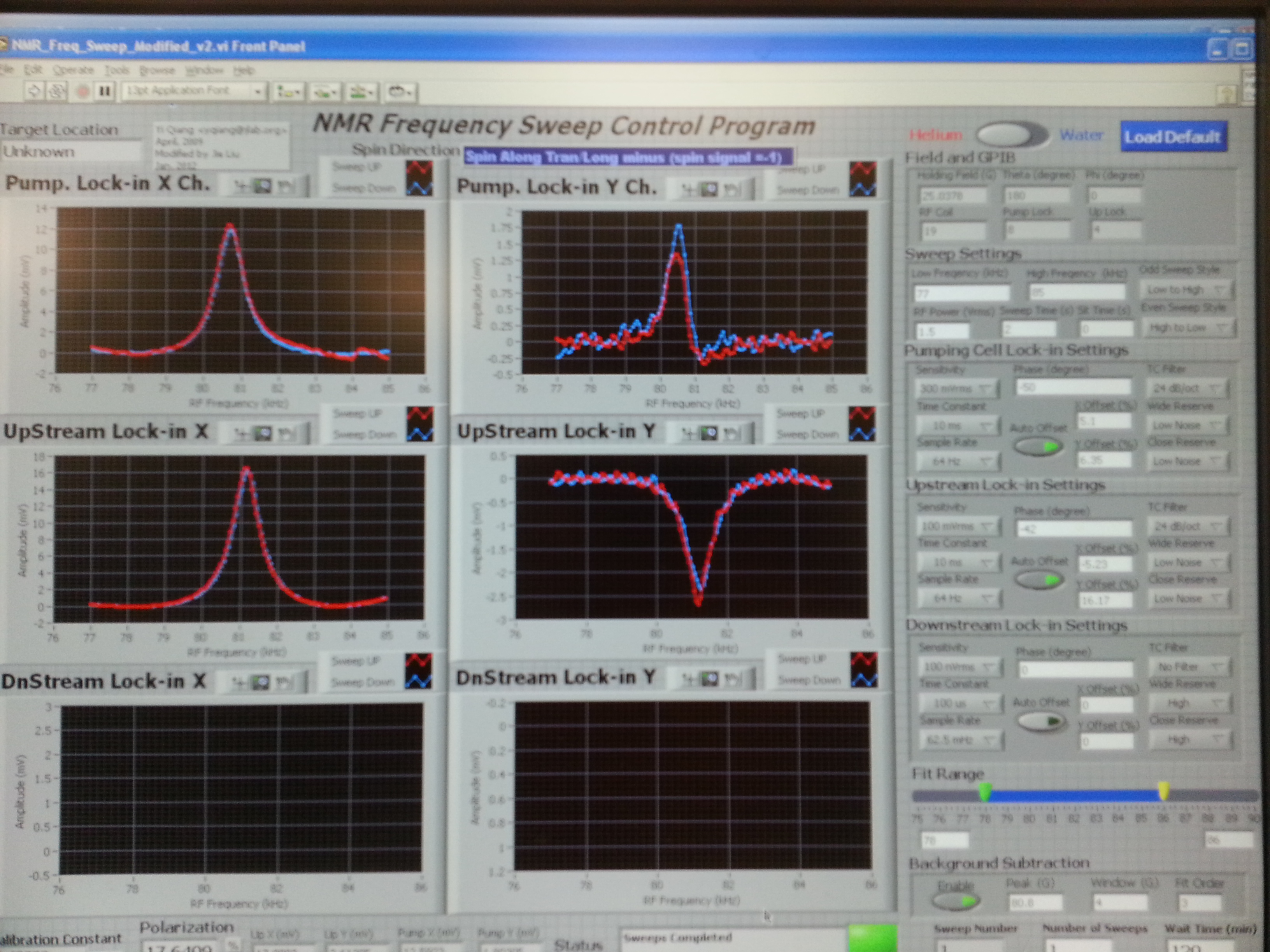1270x952 pixels.
Task: Select cursor tool in UpStream Lock-in X palette
Action: click(242, 434)
